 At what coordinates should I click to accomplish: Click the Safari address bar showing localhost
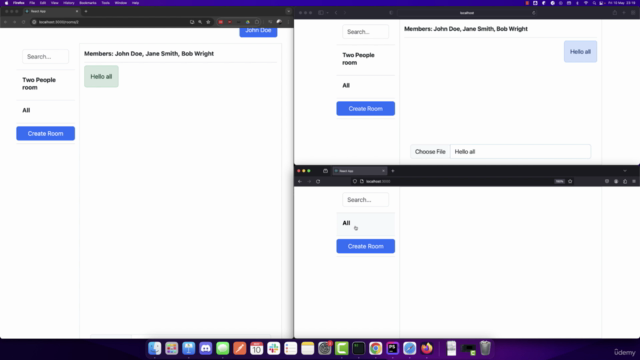(x=467, y=13)
